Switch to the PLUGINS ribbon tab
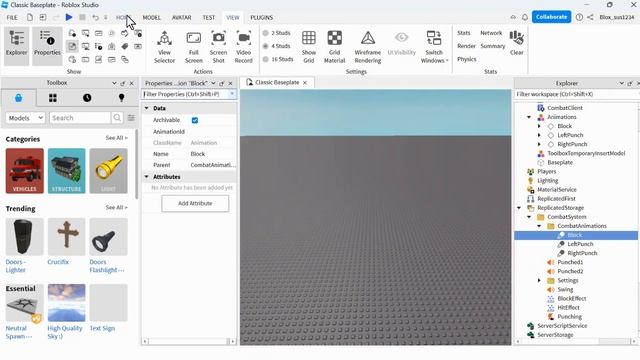This screenshot has width=640, height=360. point(262,18)
